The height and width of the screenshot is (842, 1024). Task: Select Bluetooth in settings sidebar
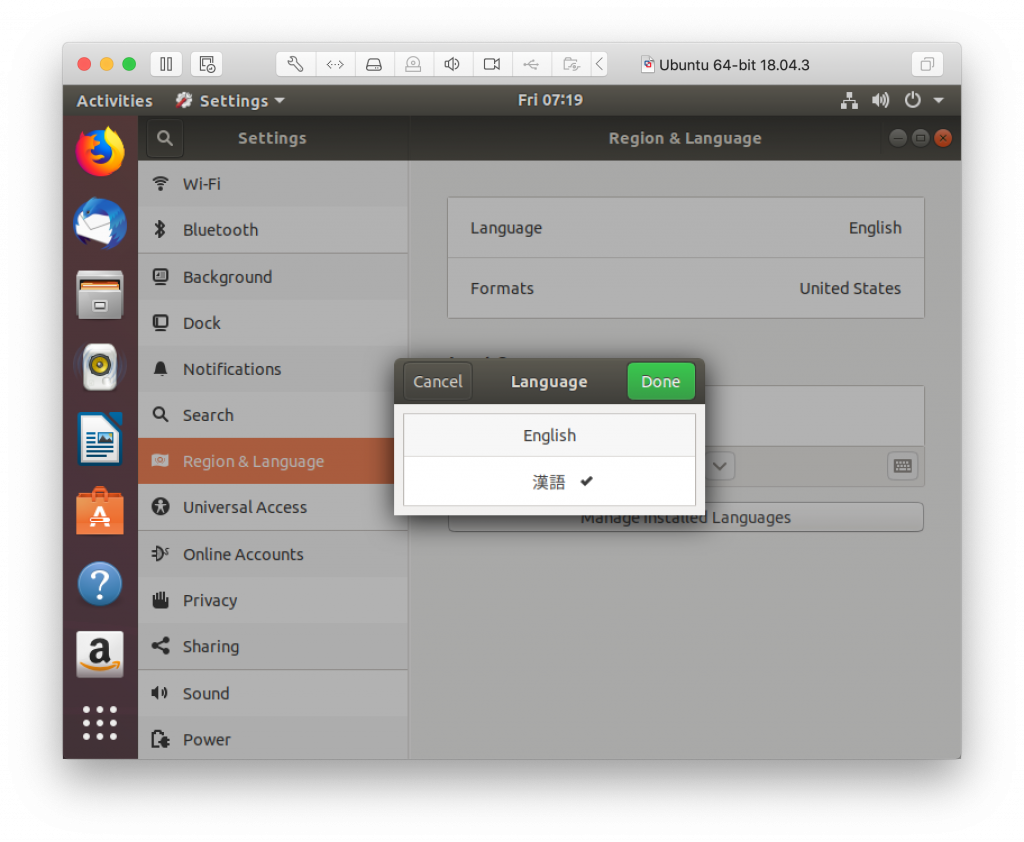(273, 230)
